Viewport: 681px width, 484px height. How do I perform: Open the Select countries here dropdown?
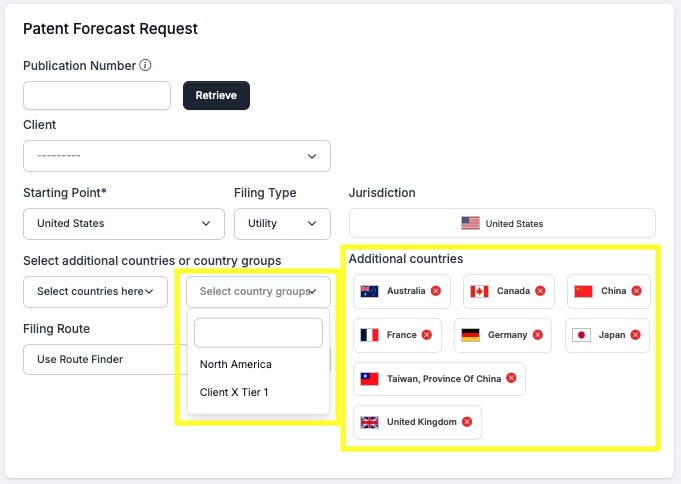tap(96, 292)
